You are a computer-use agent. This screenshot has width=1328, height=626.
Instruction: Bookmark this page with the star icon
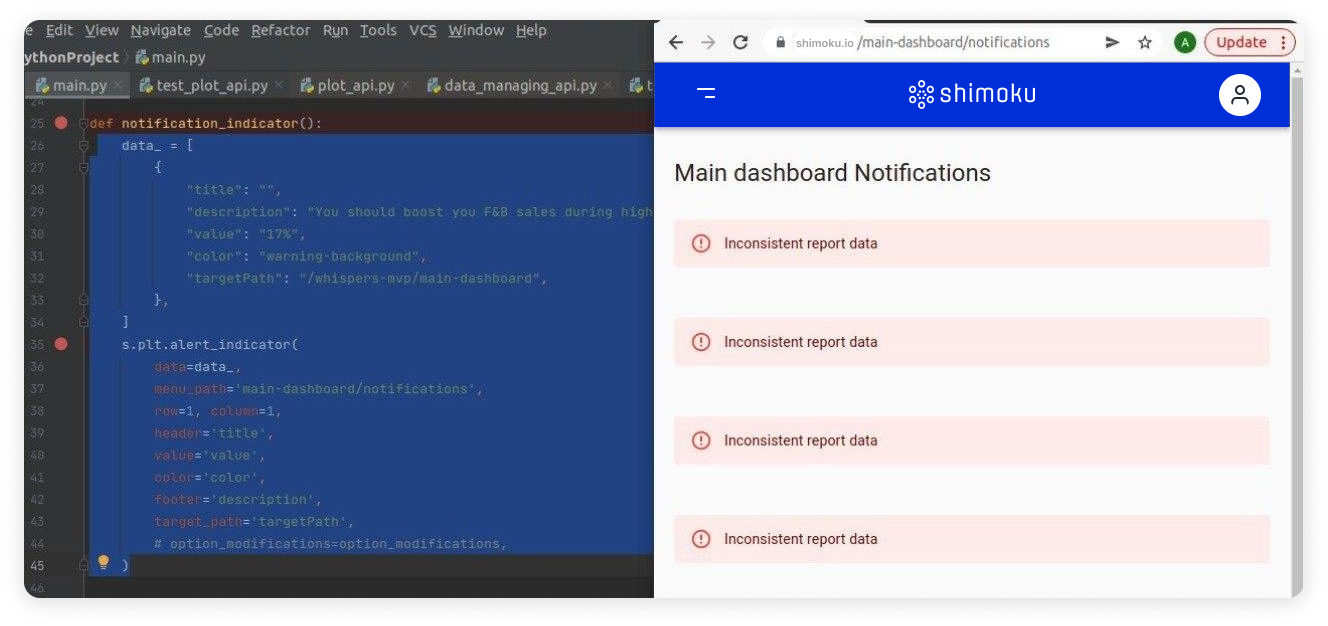coord(1145,42)
